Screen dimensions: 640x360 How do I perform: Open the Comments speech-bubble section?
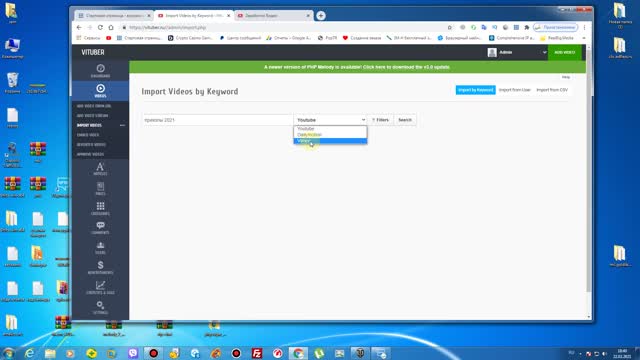coord(100,228)
